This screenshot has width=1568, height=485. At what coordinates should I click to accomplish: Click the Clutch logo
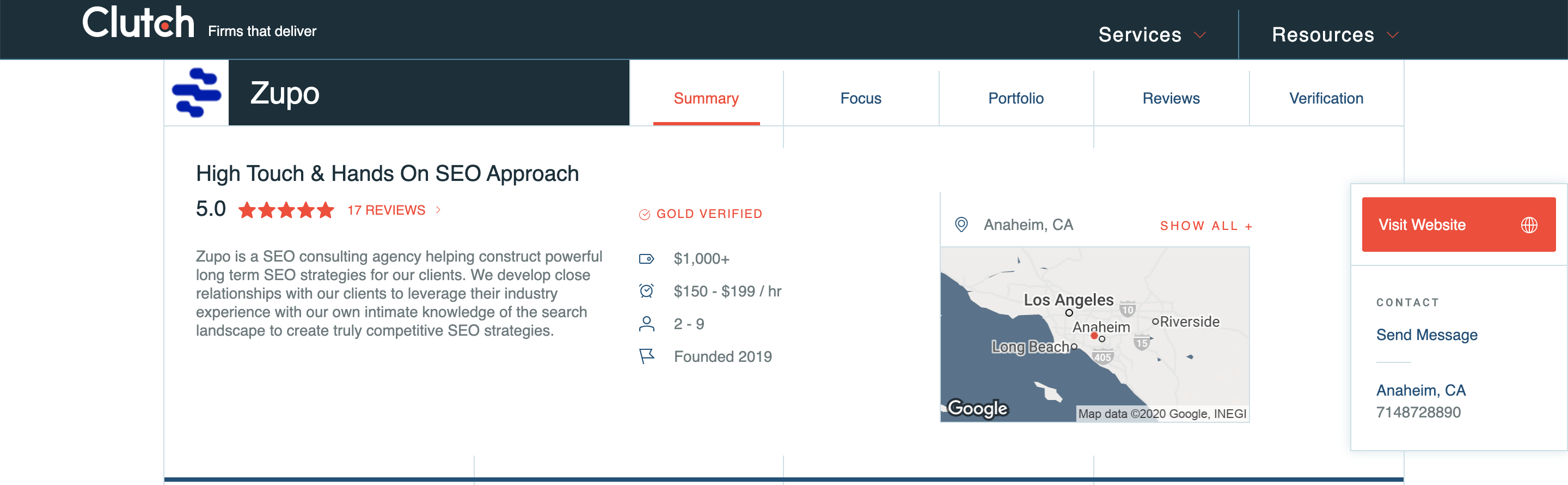(138, 22)
